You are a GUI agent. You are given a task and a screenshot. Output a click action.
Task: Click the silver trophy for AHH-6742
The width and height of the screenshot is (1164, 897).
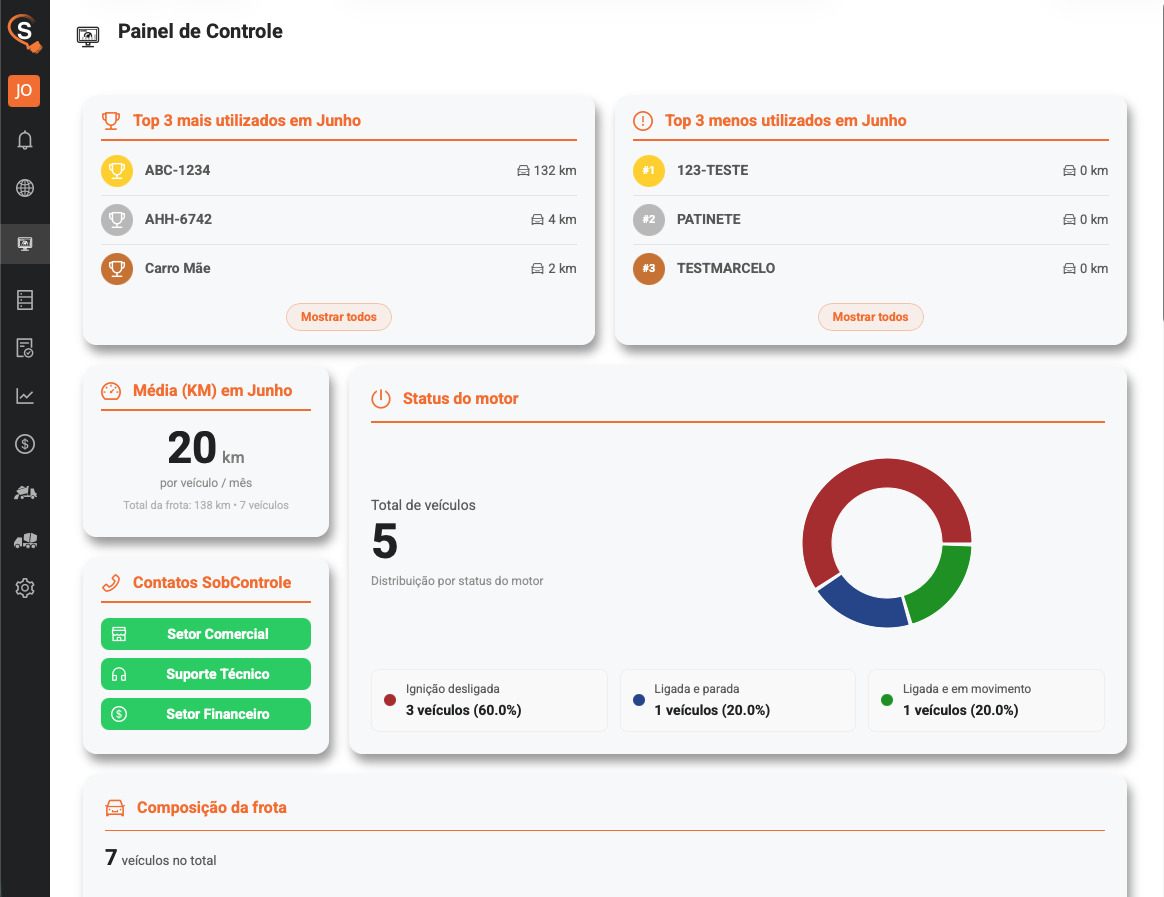[117, 220]
